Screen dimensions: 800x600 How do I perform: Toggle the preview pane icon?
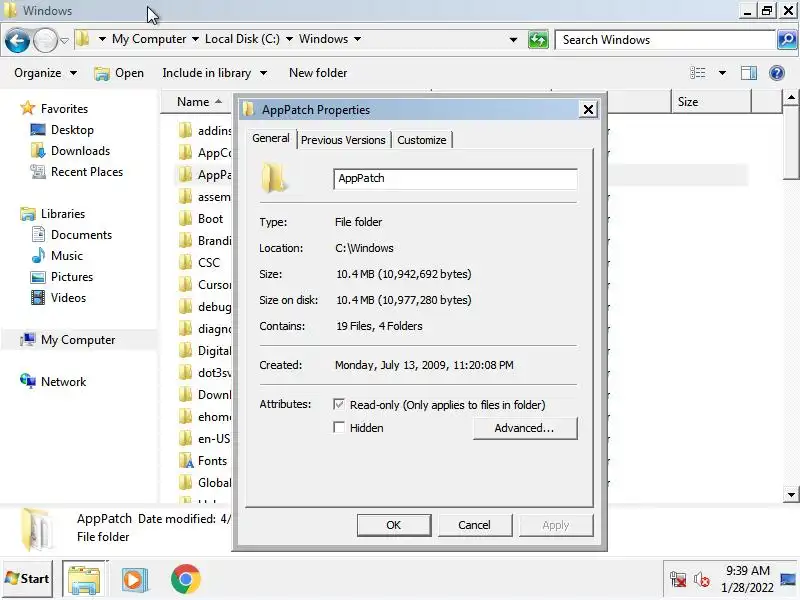[748, 73]
